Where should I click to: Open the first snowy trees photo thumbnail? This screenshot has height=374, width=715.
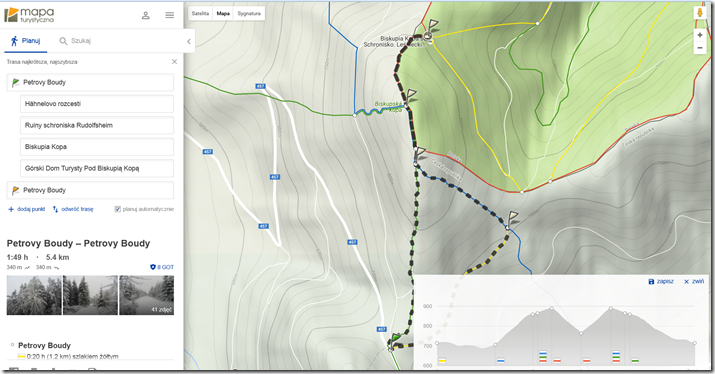pos(34,295)
